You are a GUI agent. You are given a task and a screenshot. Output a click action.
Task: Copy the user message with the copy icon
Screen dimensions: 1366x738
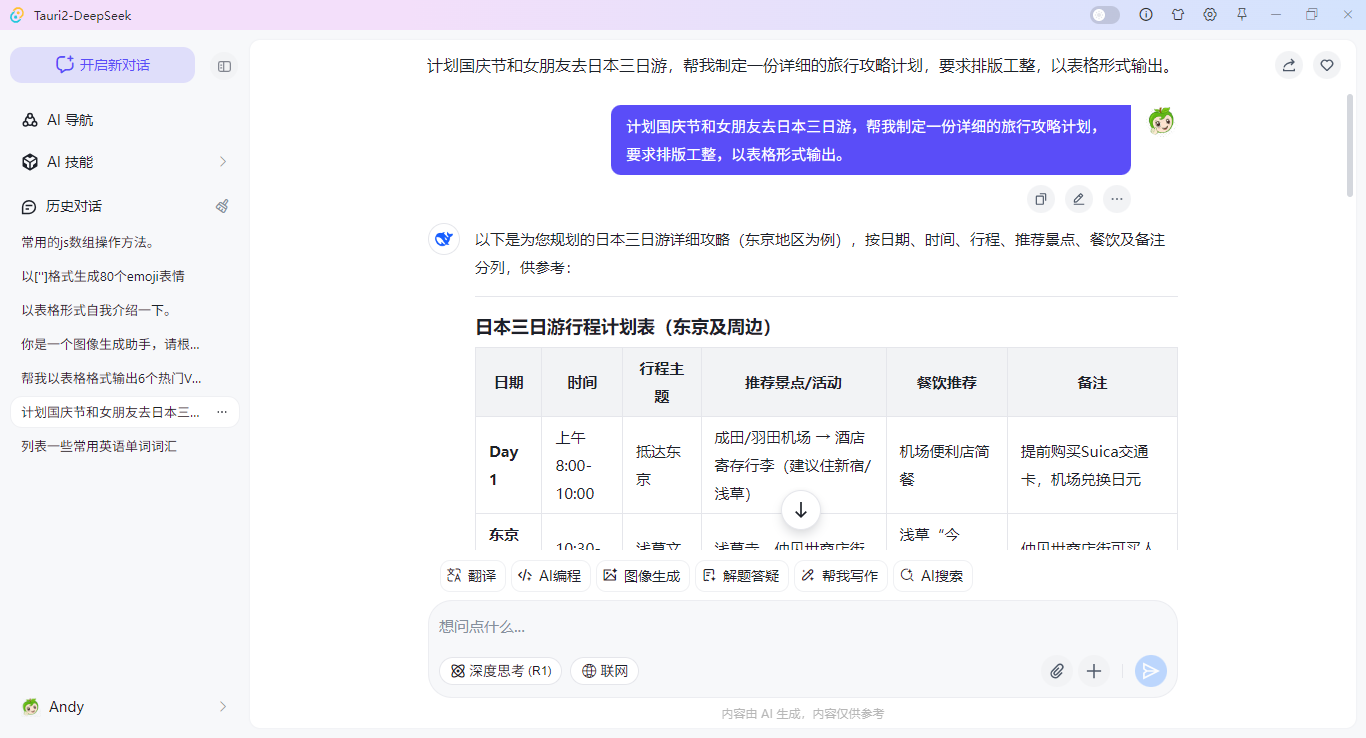point(1040,199)
